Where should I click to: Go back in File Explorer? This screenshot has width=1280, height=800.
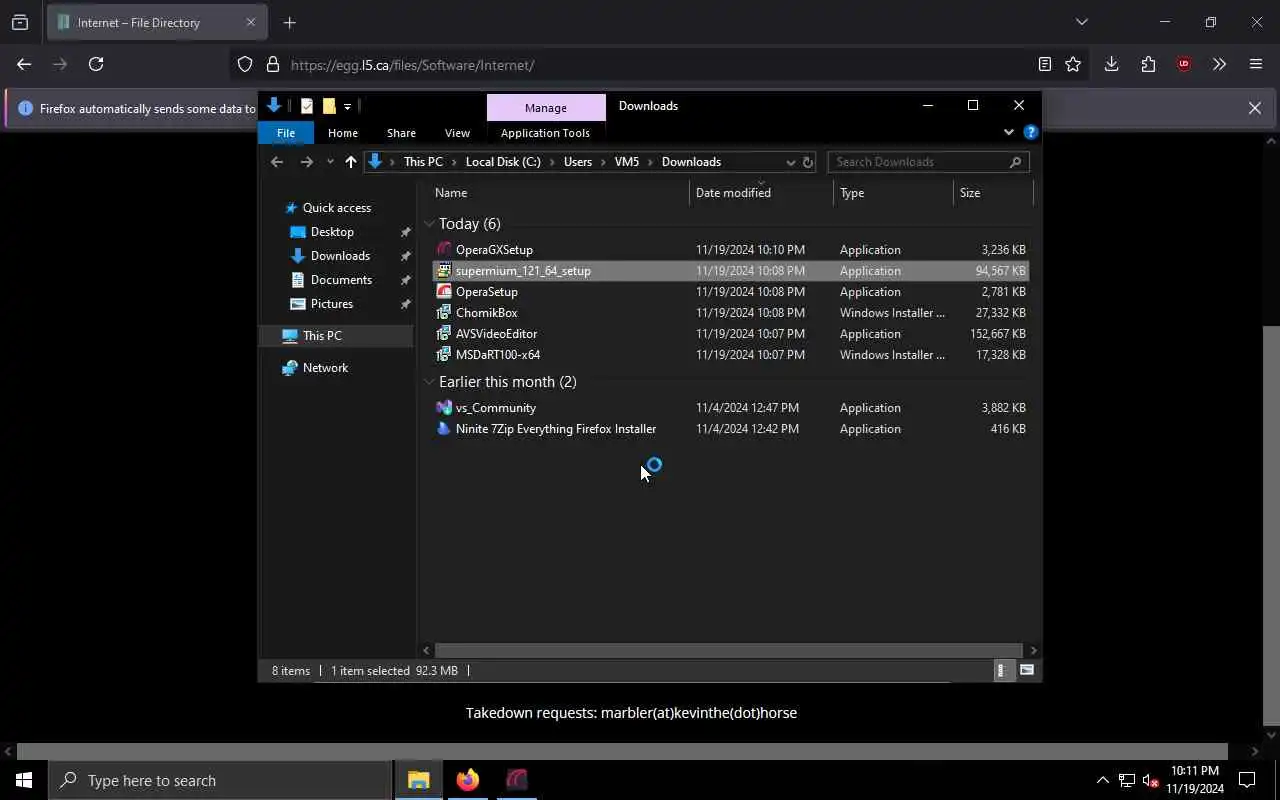click(x=277, y=162)
